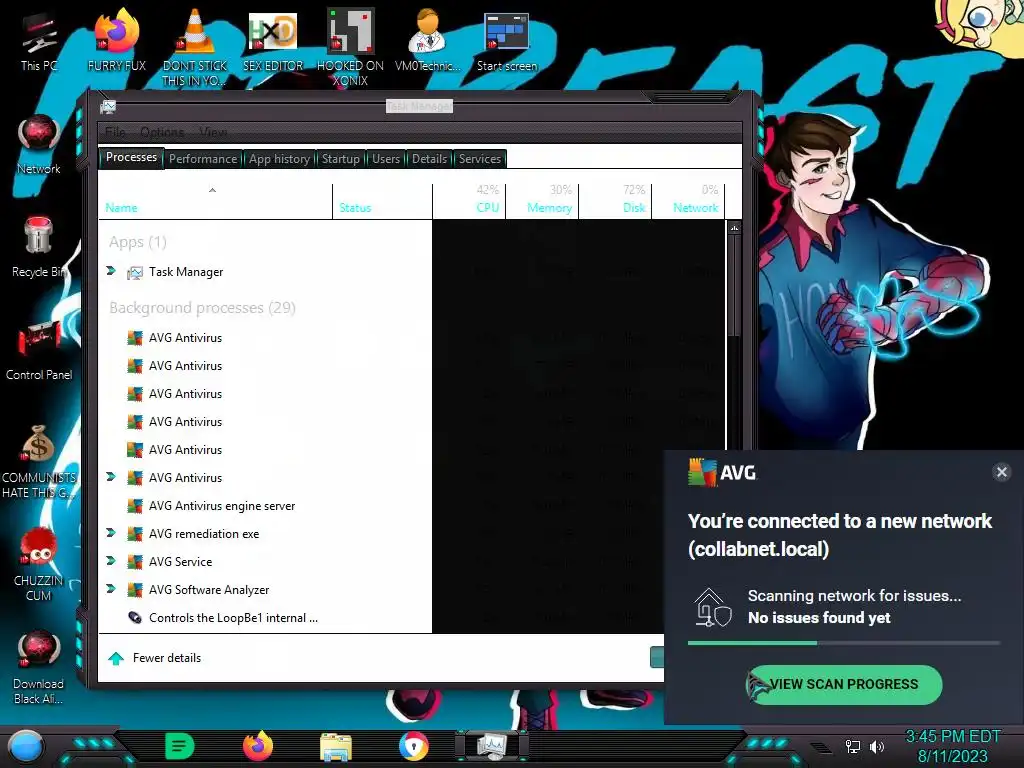The image size is (1024, 768).
Task: Open the View menu in Task Manager
Action: click(x=214, y=132)
